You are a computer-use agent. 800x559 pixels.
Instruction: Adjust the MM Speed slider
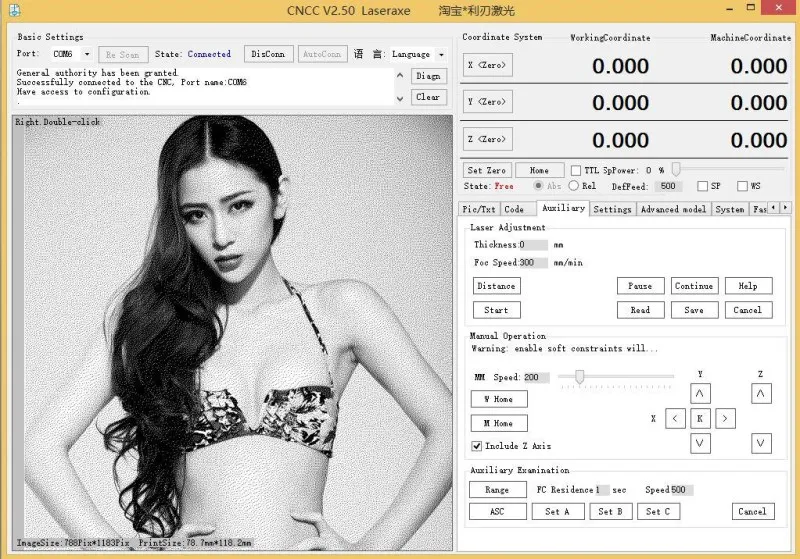click(x=579, y=377)
